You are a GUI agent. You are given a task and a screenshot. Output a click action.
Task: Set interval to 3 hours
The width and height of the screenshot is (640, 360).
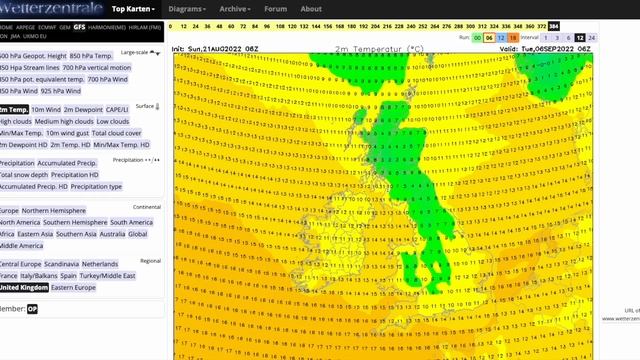click(x=557, y=38)
